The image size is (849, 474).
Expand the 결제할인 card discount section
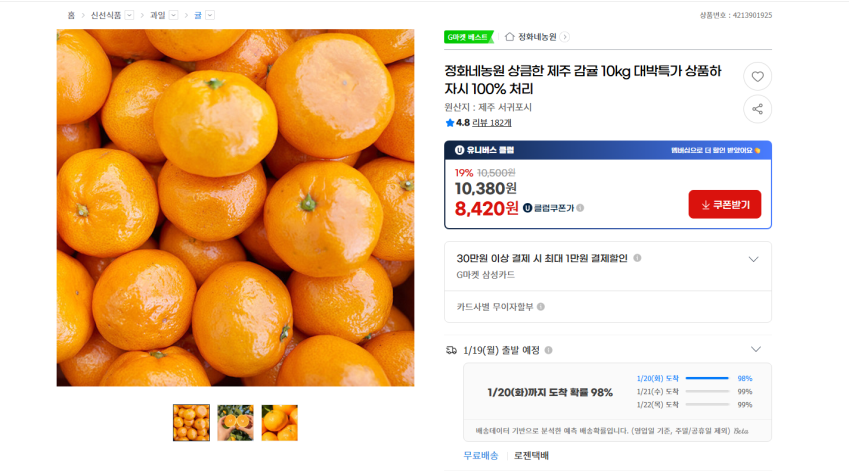tap(753, 259)
